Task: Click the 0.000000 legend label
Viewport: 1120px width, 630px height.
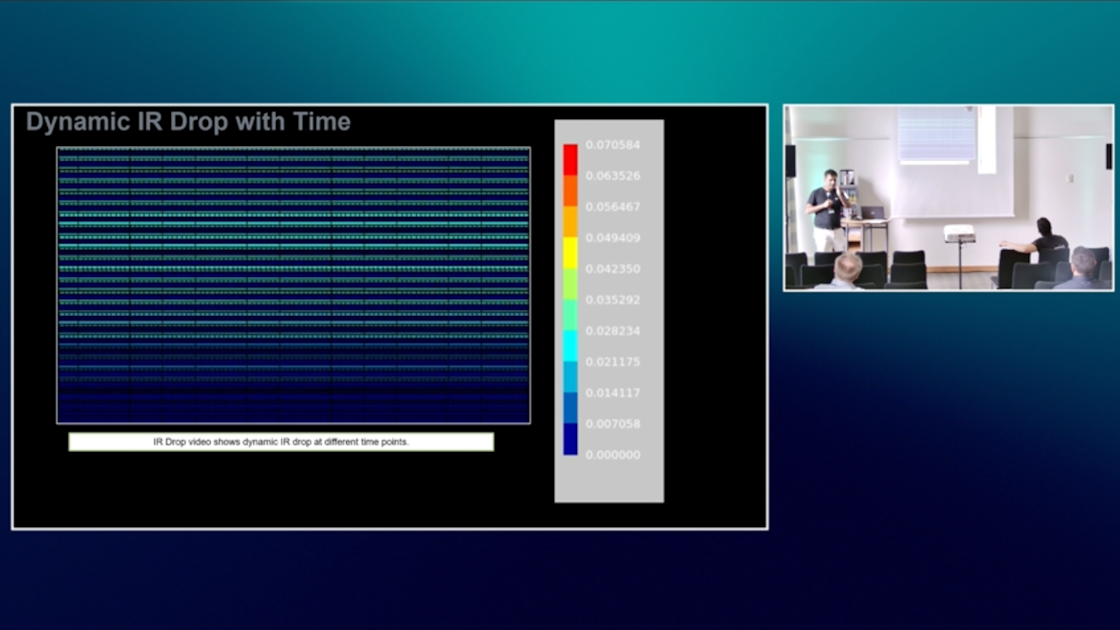Action: point(611,454)
